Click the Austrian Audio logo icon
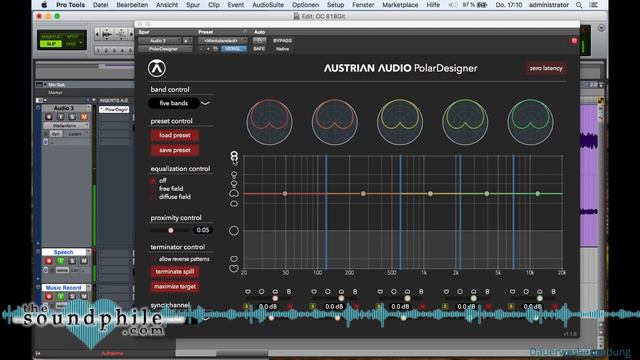 click(x=157, y=68)
